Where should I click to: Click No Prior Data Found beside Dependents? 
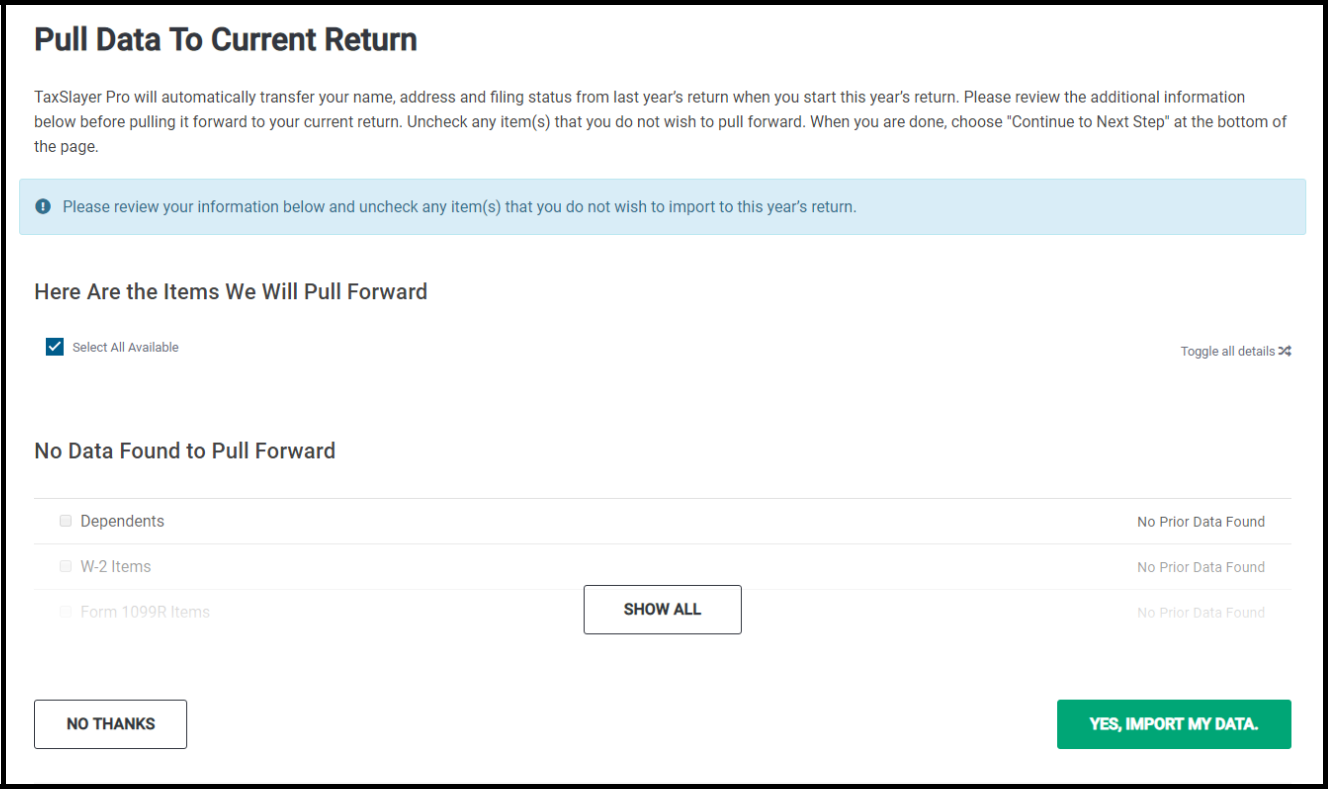[1200, 522]
